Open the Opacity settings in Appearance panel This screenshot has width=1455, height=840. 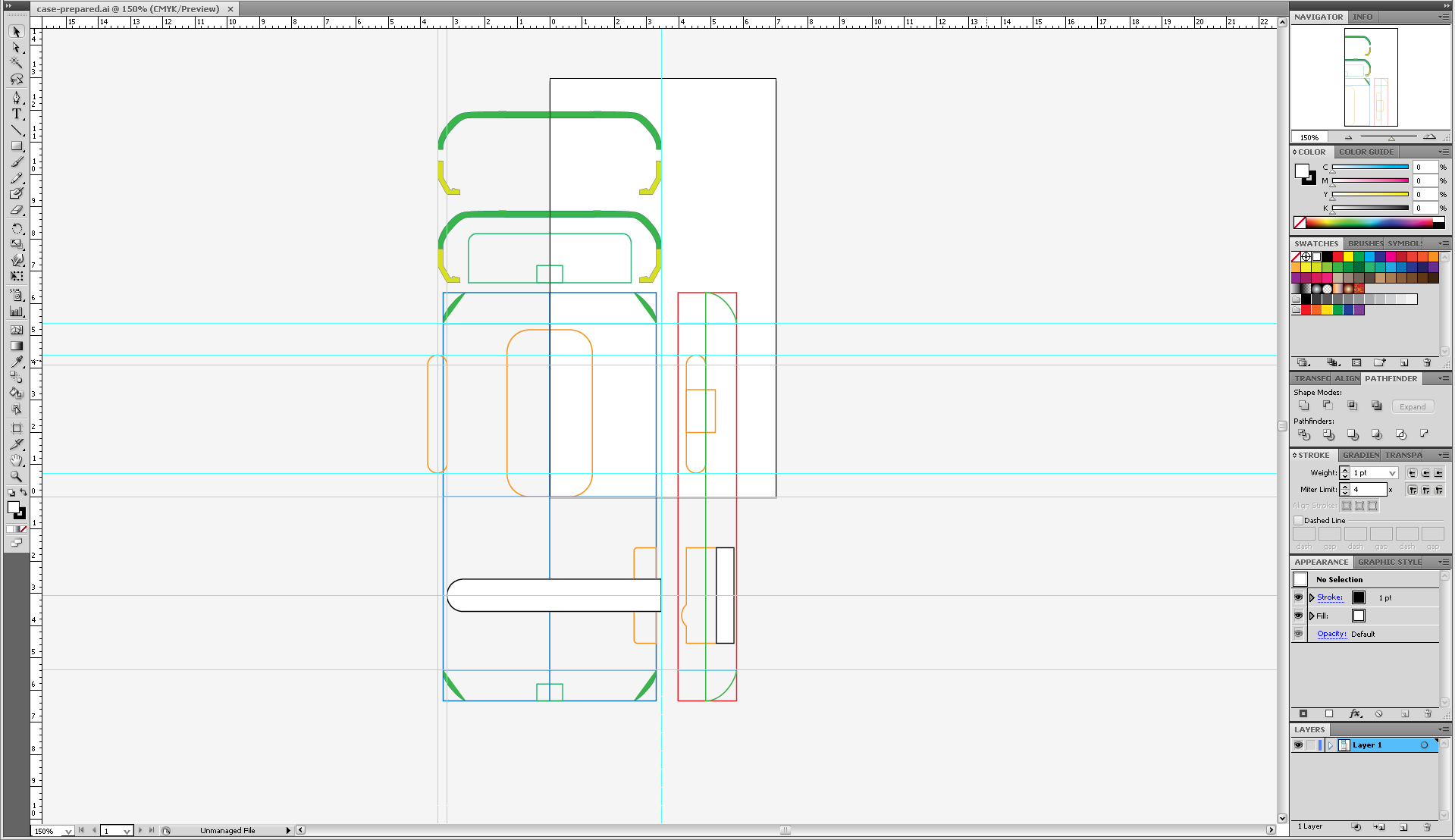[1331, 634]
